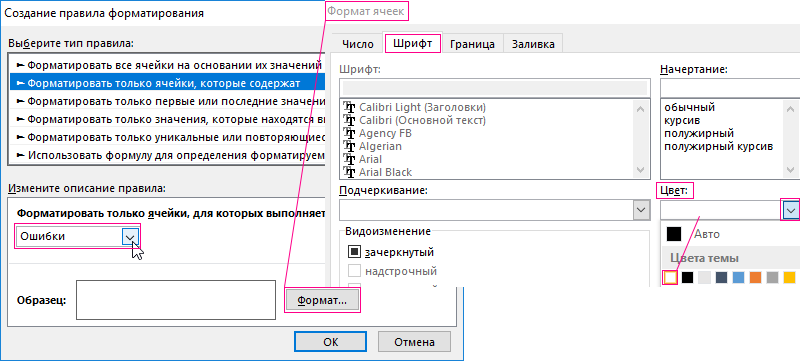Screen dimensions: 800x361
Task: Click the Отмена button
Action: tap(414, 342)
